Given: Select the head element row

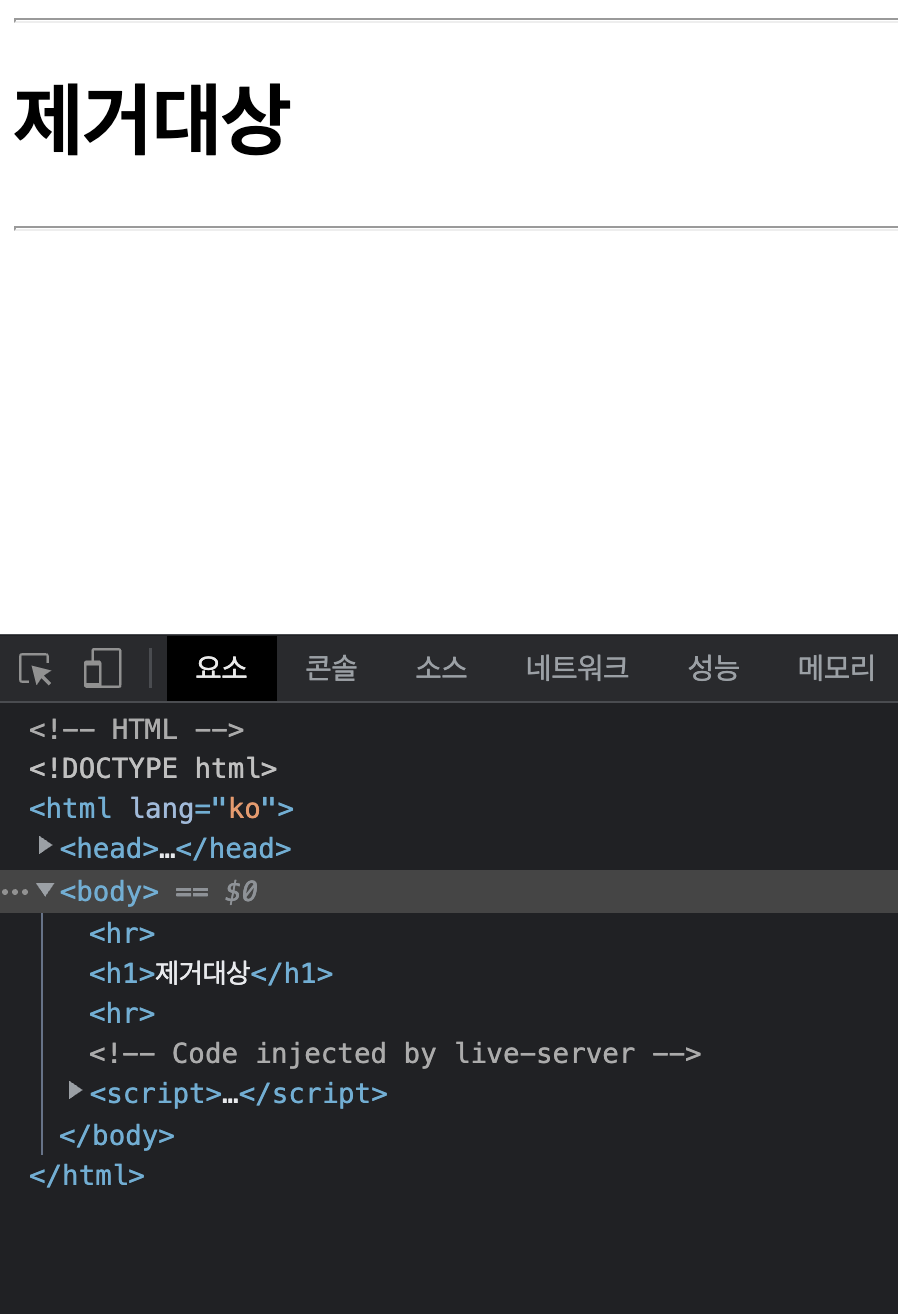Looking at the screenshot, I should [x=175, y=848].
